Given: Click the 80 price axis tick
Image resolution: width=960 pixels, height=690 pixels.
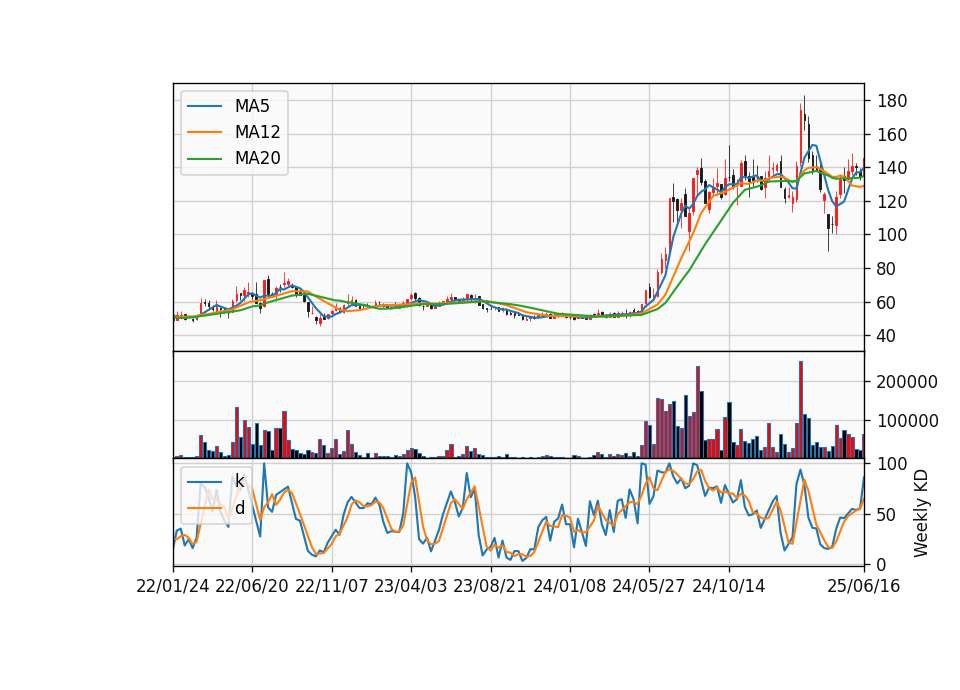Looking at the screenshot, I should click(887, 269).
